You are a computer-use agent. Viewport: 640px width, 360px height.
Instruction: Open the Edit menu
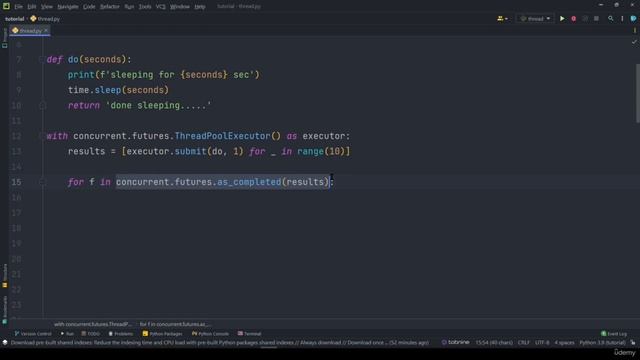(32, 7)
